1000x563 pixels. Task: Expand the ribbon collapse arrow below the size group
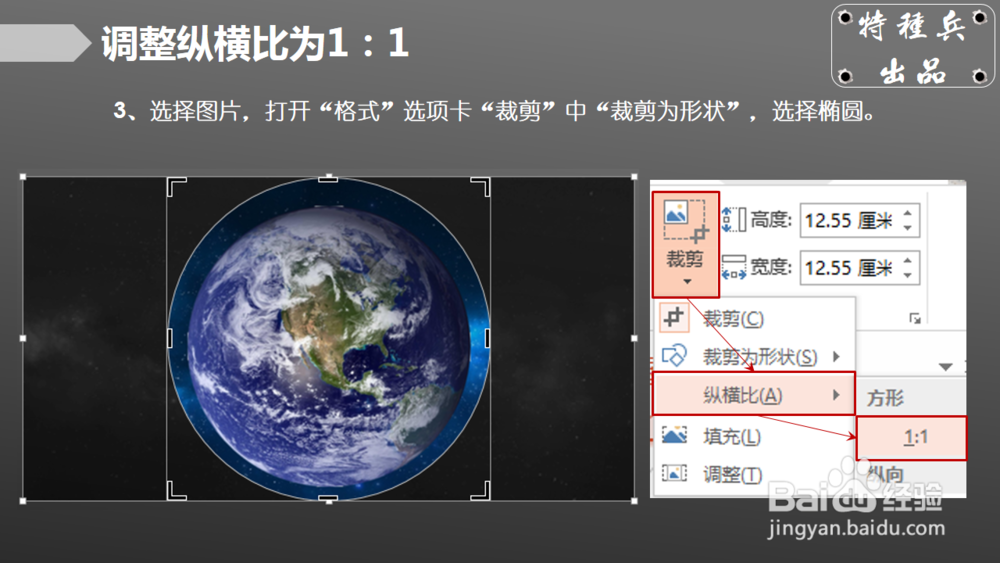[946, 367]
